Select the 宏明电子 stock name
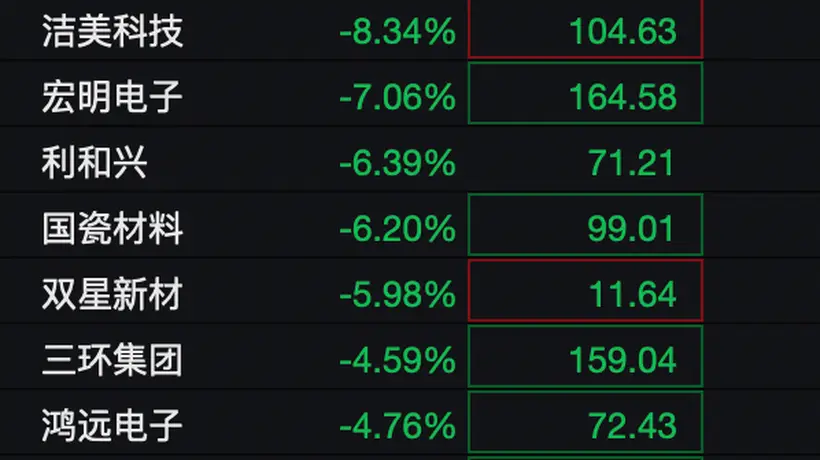The height and width of the screenshot is (460, 820). (x=112, y=97)
